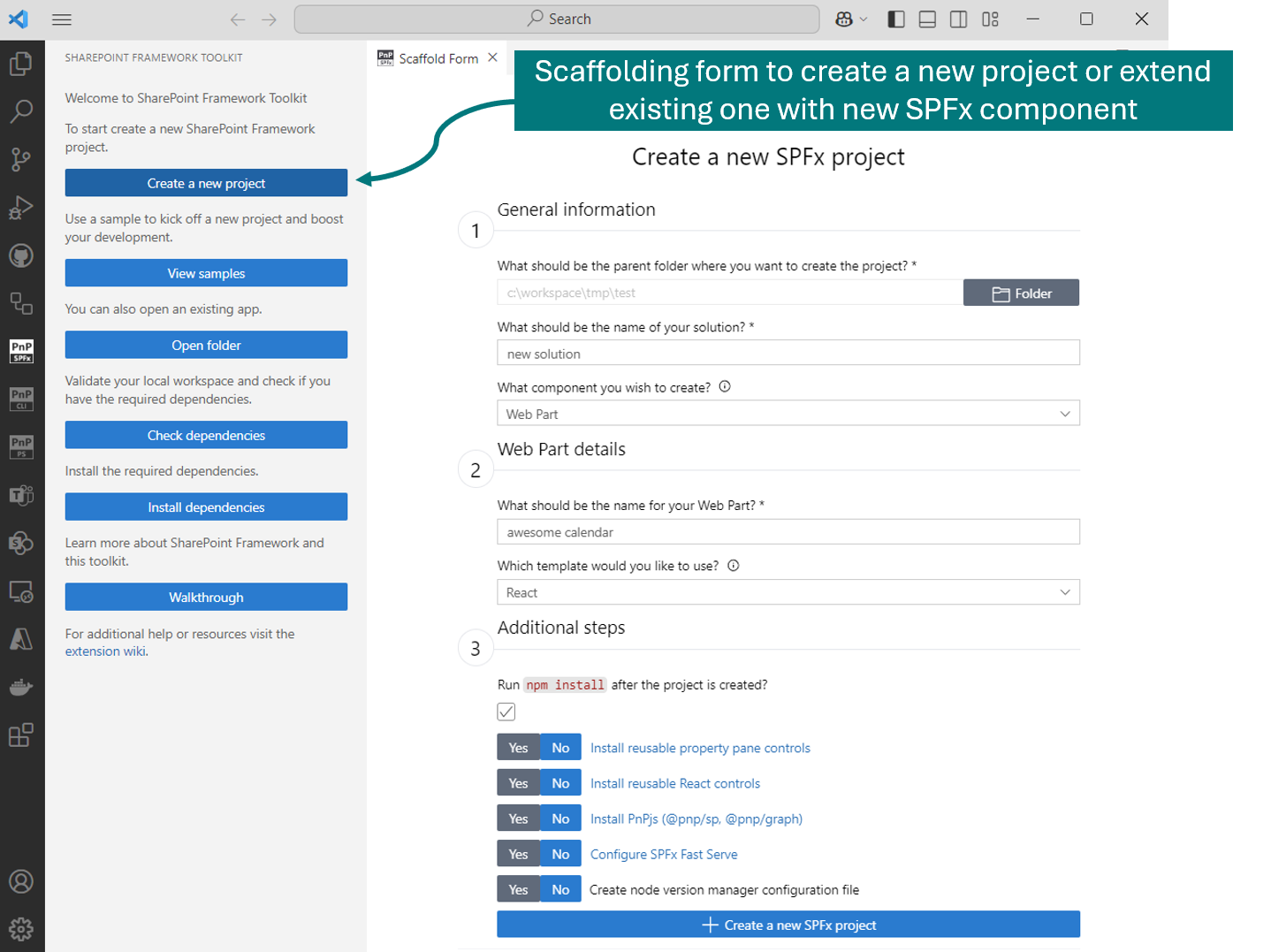1271x952 pixels.
Task: Open the extension wiki link
Action: [x=106, y=651]
